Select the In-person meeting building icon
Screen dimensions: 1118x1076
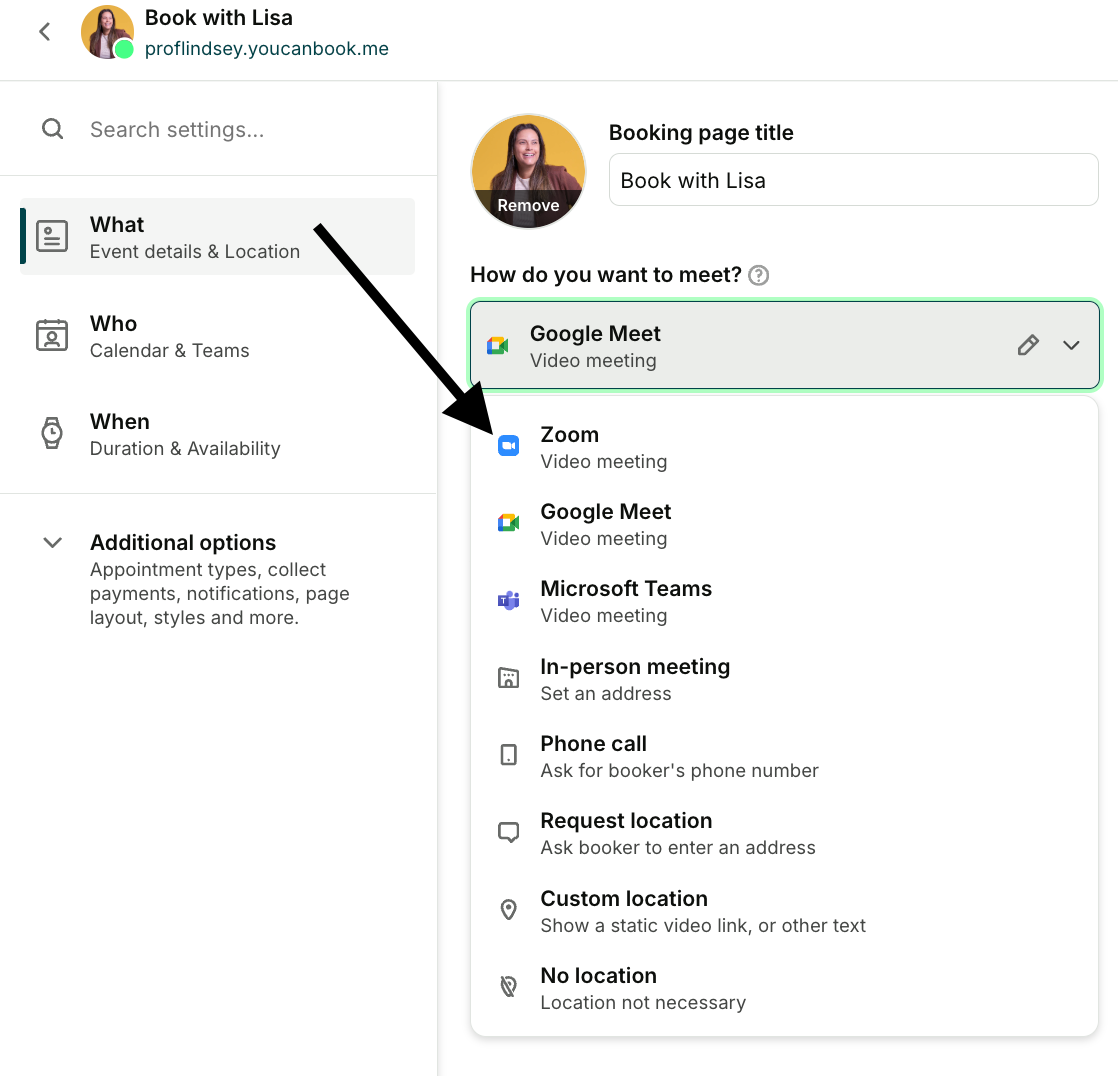[508, 677]
